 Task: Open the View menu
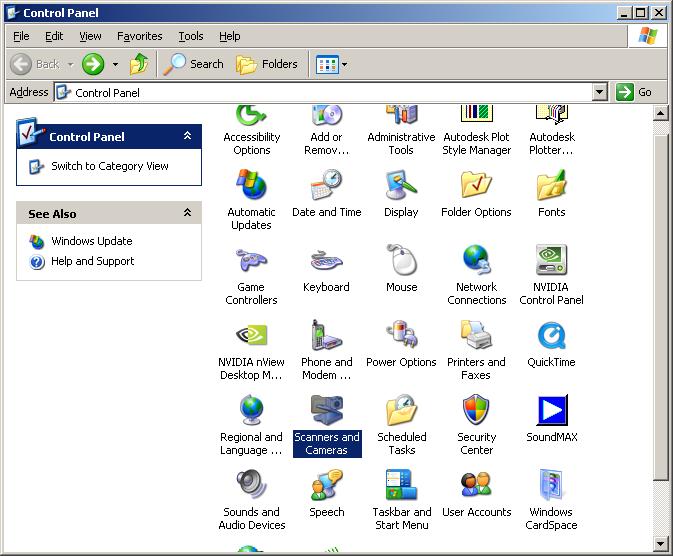coord(90,36)
